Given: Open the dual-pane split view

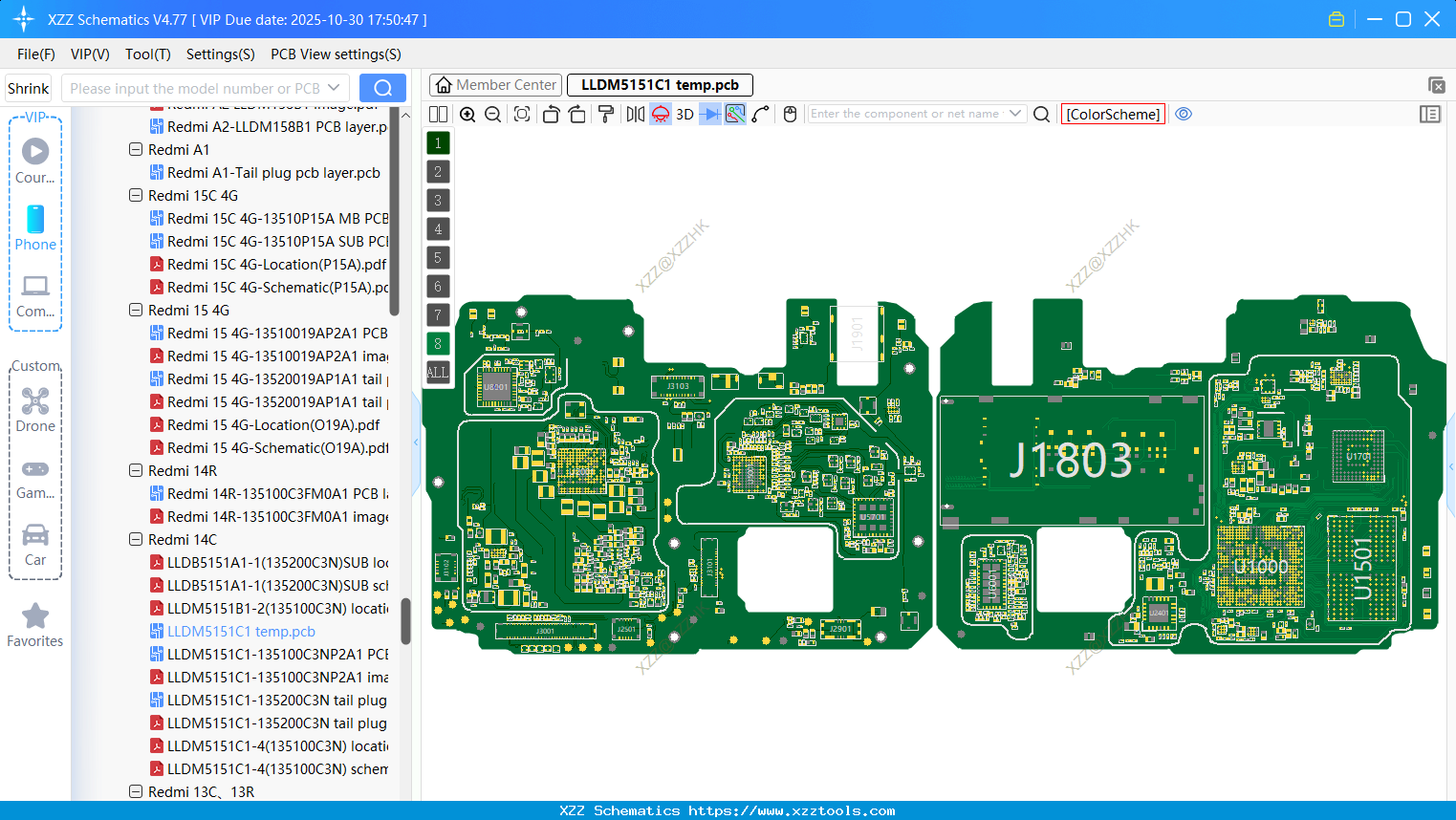Looking at the screenshot, I should click(437, 114).
